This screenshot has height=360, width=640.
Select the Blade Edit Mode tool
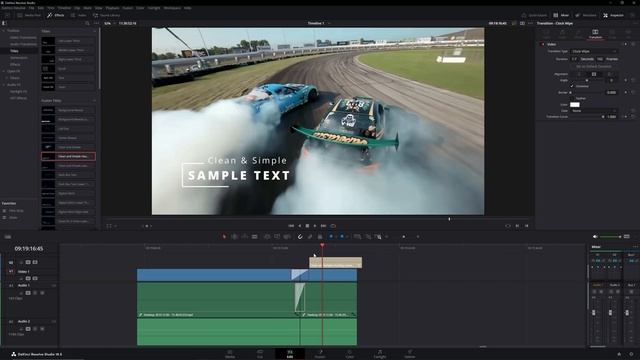pyautogui.click(x=254, y=237)
